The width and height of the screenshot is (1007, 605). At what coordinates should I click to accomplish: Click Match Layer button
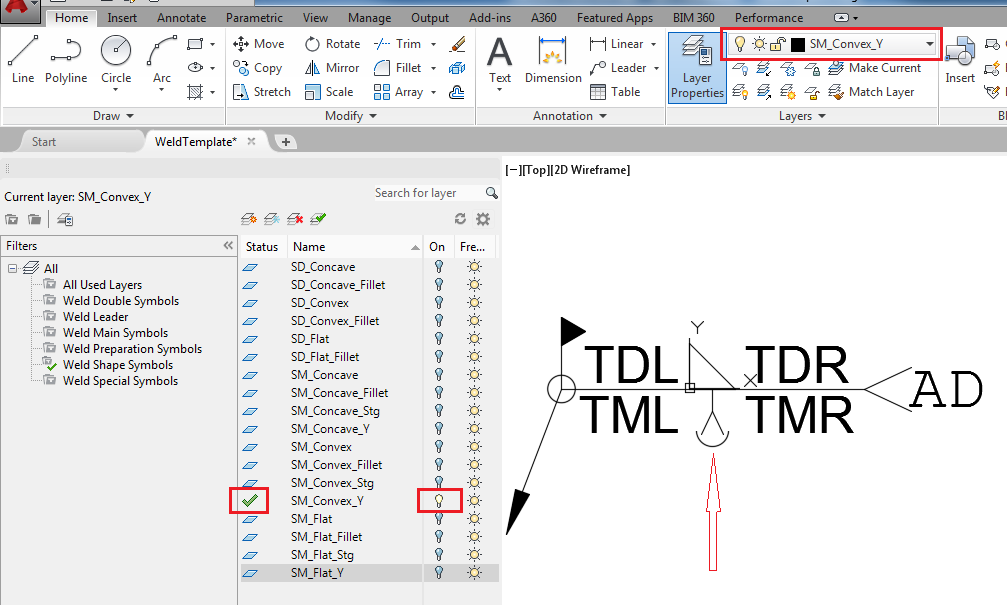pyautogui.click(x=871, y=92)
